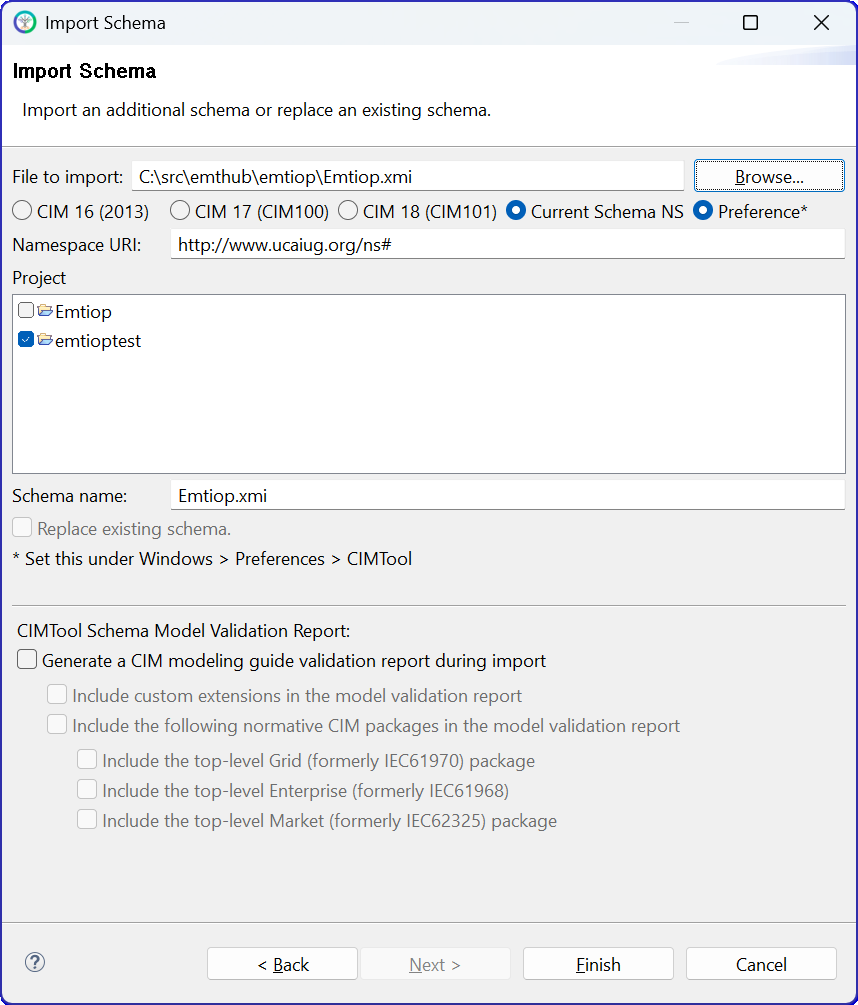This screenshot has height=1005, width=858.
Task: Toggle top-level Enterprise (IEC61968) checkbox
Action: 87,789
